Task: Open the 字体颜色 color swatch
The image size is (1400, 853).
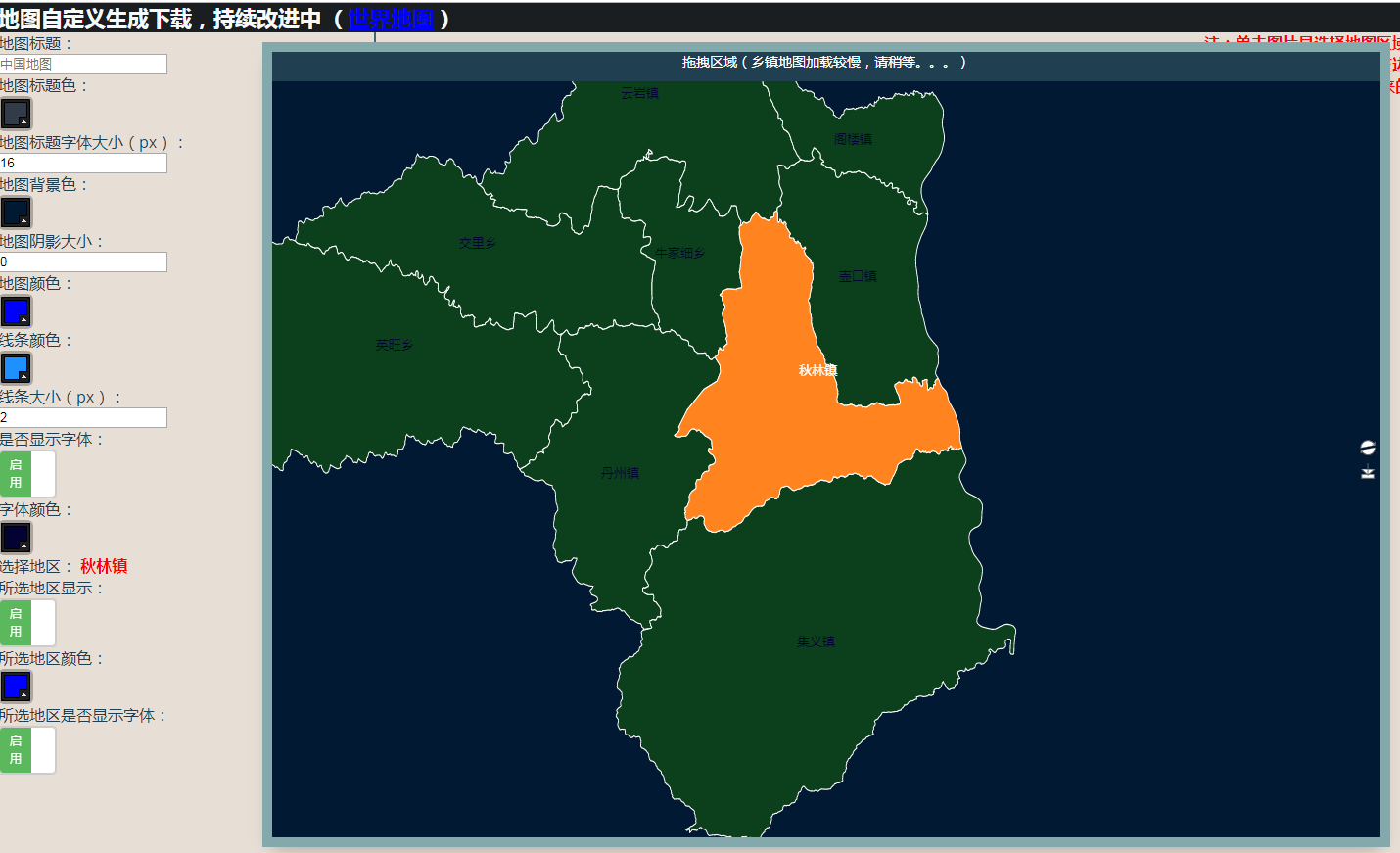Action: 16,538
